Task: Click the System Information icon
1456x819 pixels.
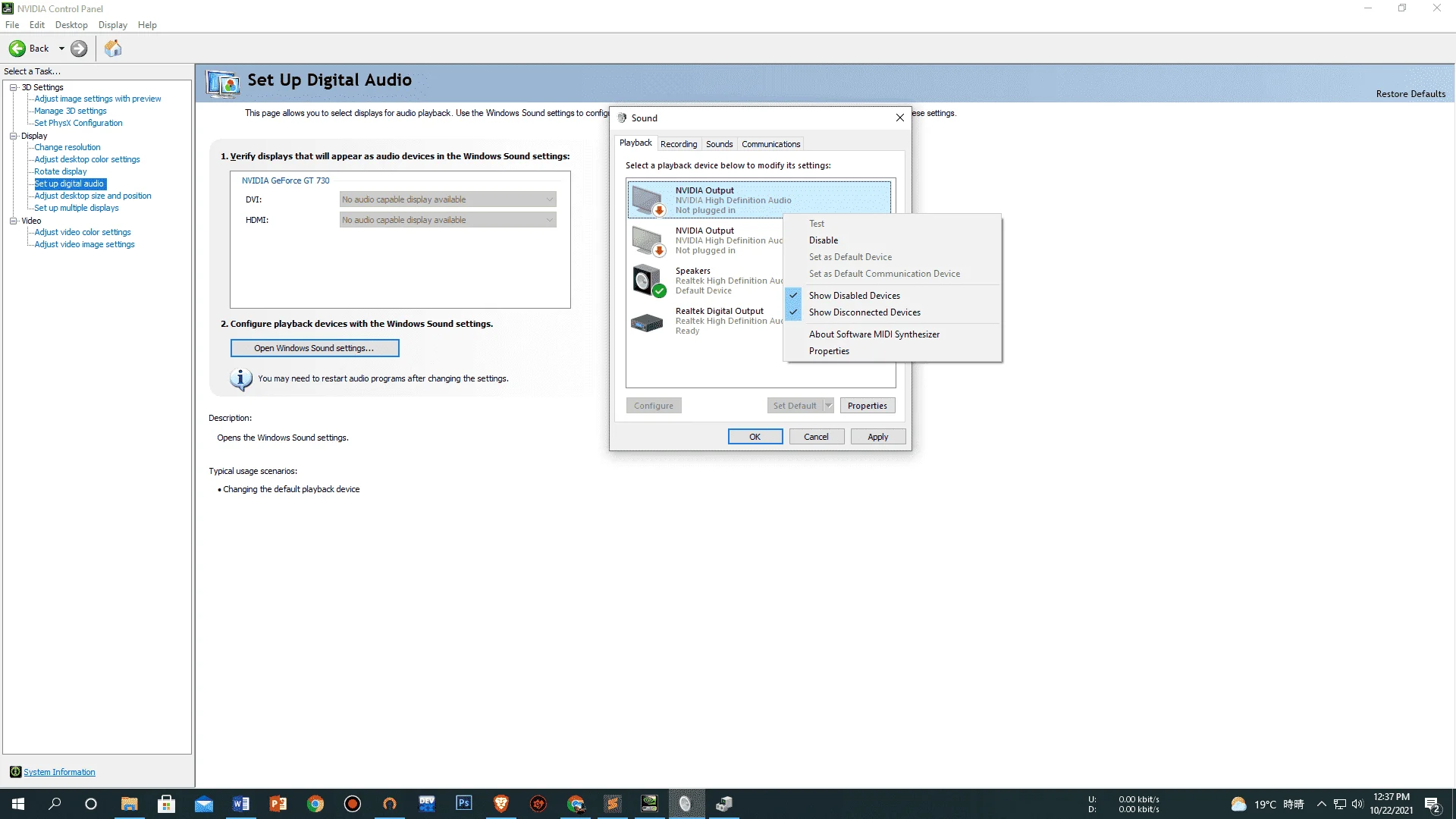Action: point(15,772)
